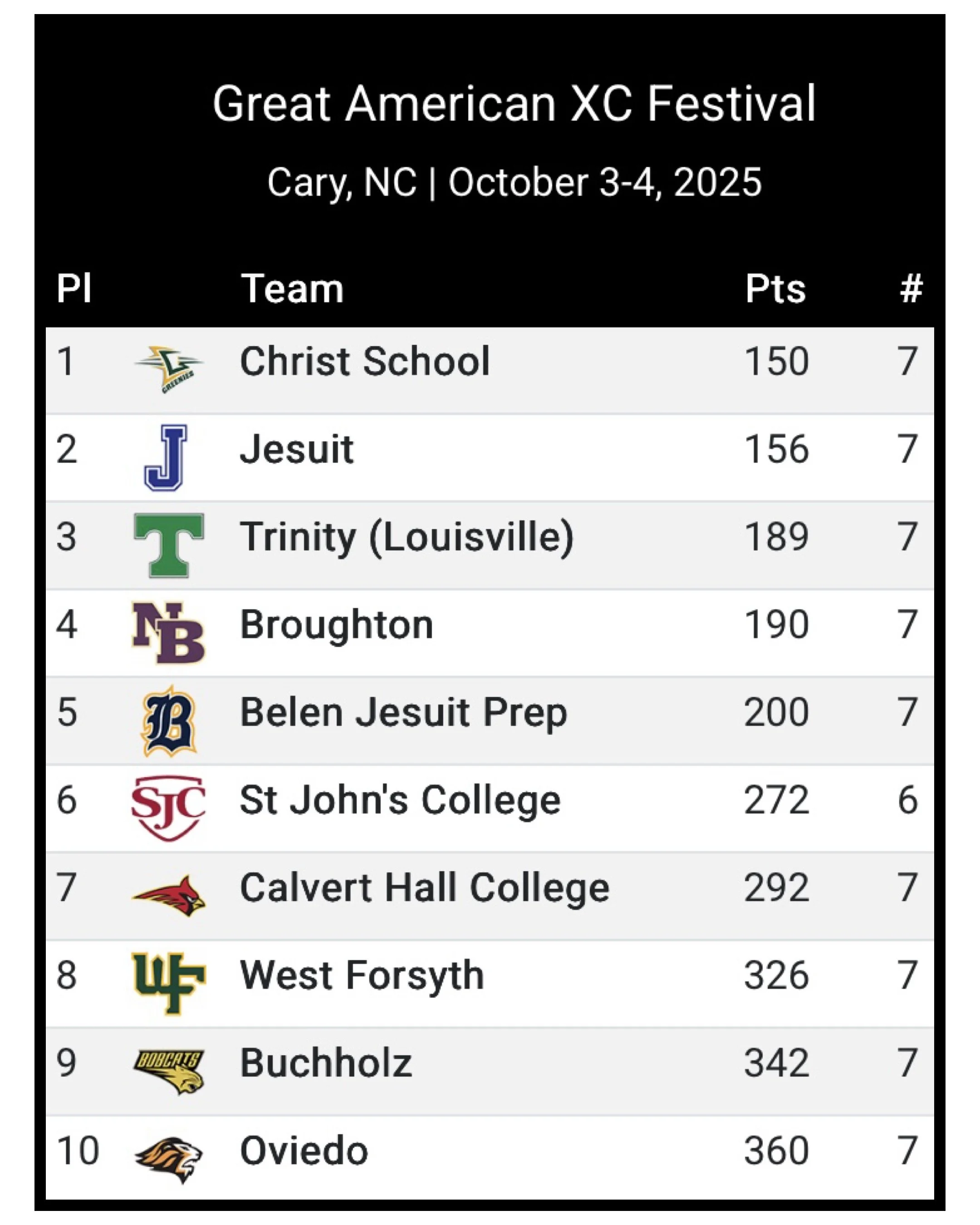Click the Belen Jesuit B logo
The height and width of the screenshot is (1225, 980).
pos(169,721)
